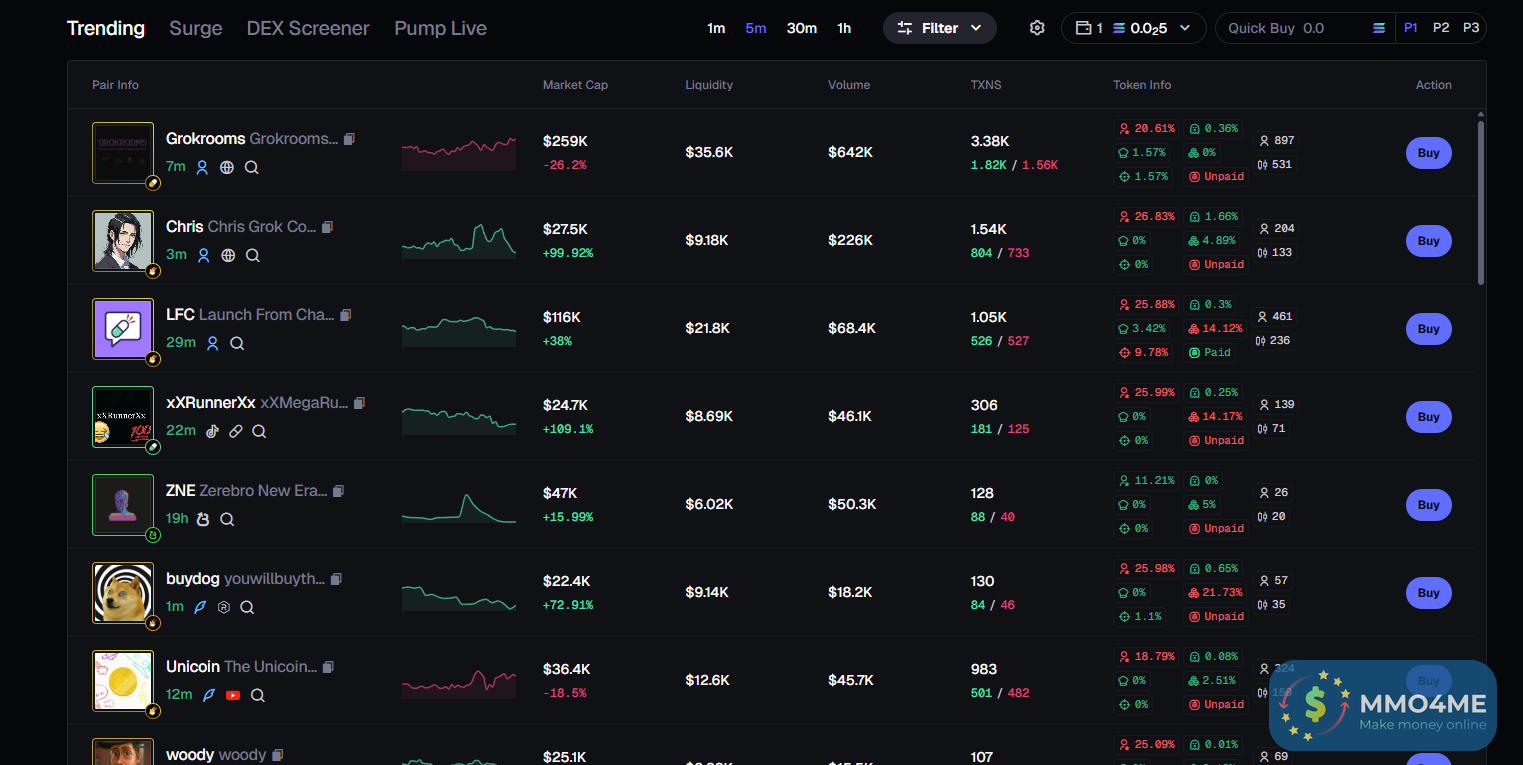Viewport: 1523px width, 765px height.
Task: Open the Pump Live tab
Action: point(440,28)
